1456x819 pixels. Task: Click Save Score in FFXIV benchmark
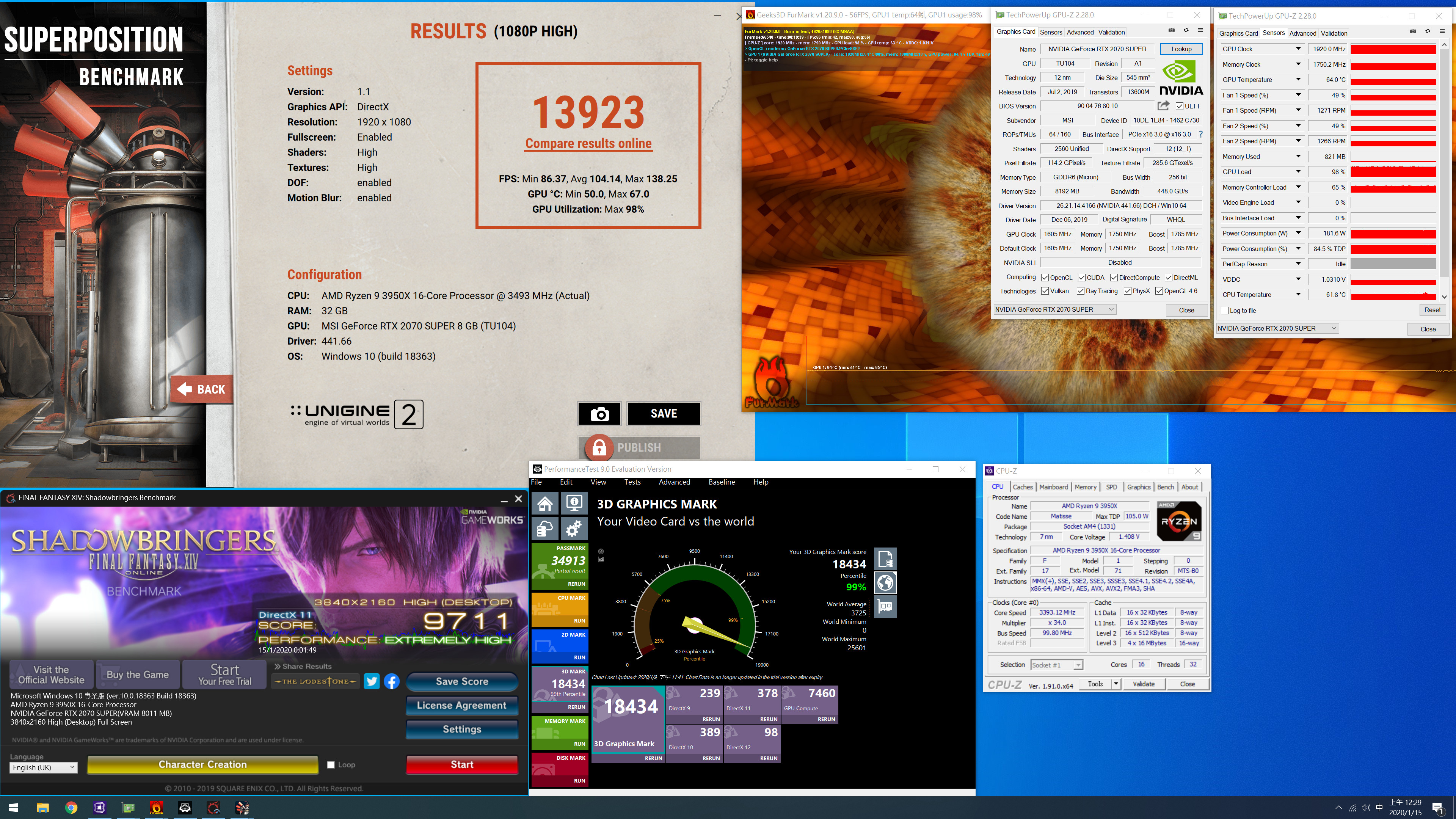462,682
